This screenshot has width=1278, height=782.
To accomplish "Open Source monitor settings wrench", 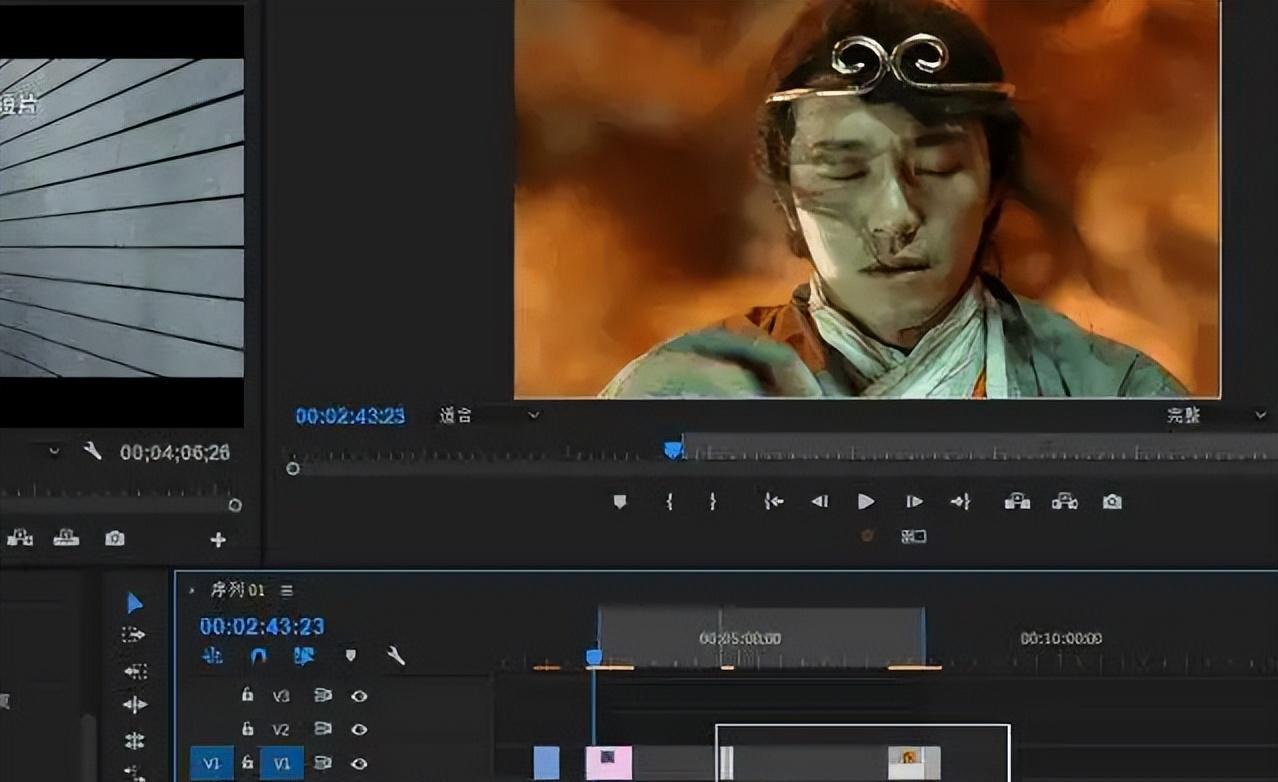I will tap(93, 451).
